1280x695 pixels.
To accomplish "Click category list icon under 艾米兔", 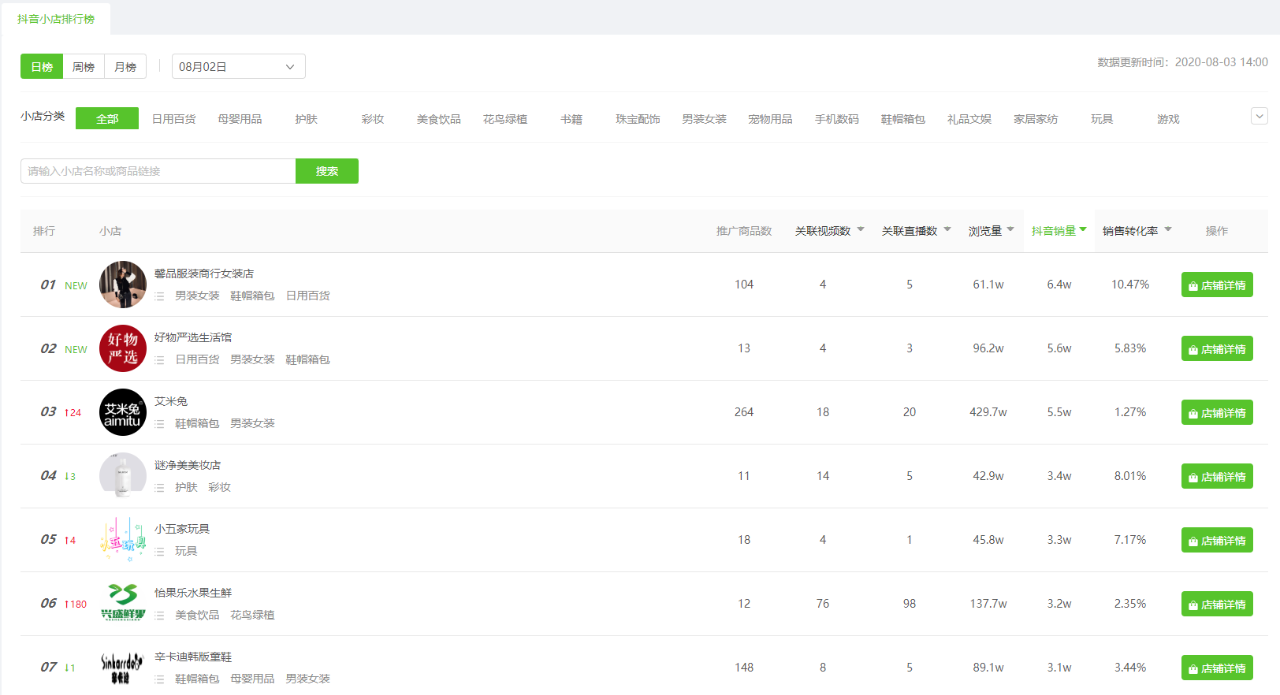I will 160,424.
